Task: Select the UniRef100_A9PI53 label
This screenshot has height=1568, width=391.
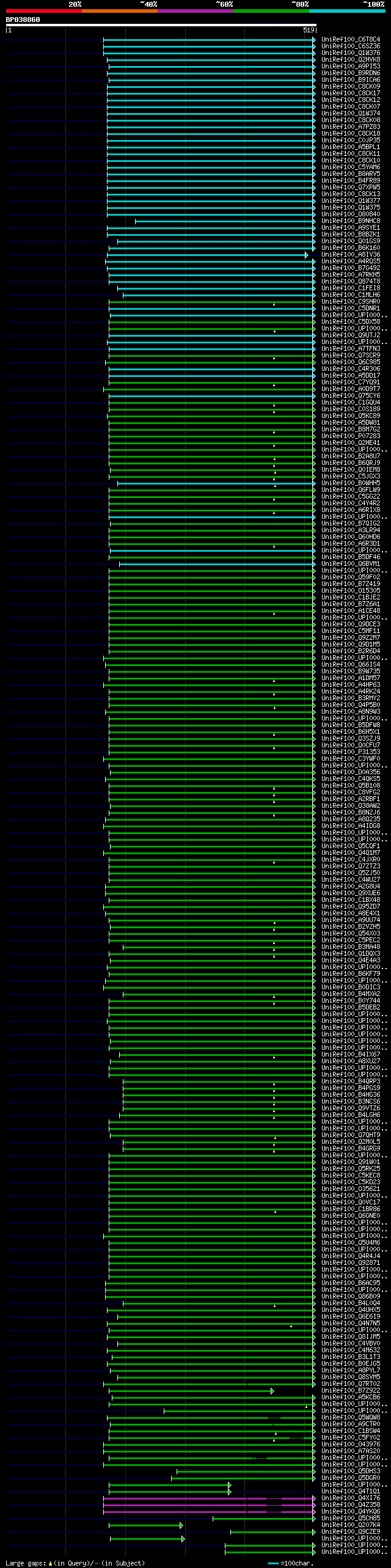Action: click(351, 67)
